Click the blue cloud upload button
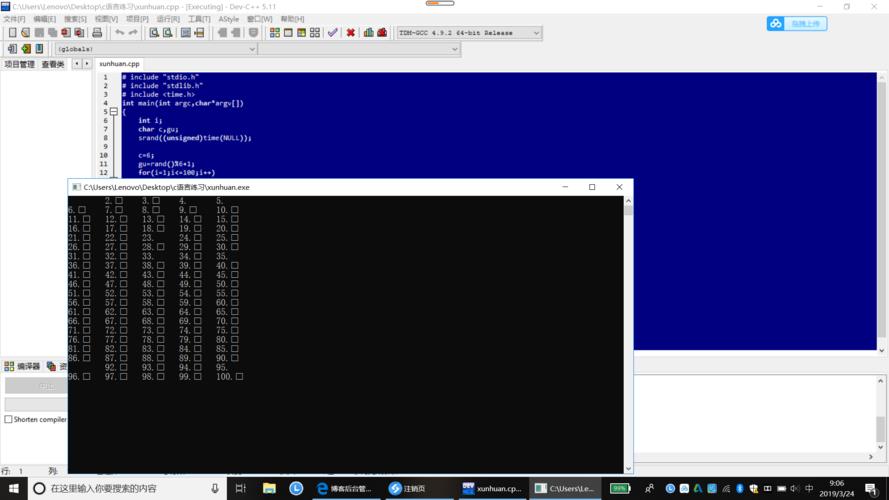The image size is (889, 500). click(797, 24)
